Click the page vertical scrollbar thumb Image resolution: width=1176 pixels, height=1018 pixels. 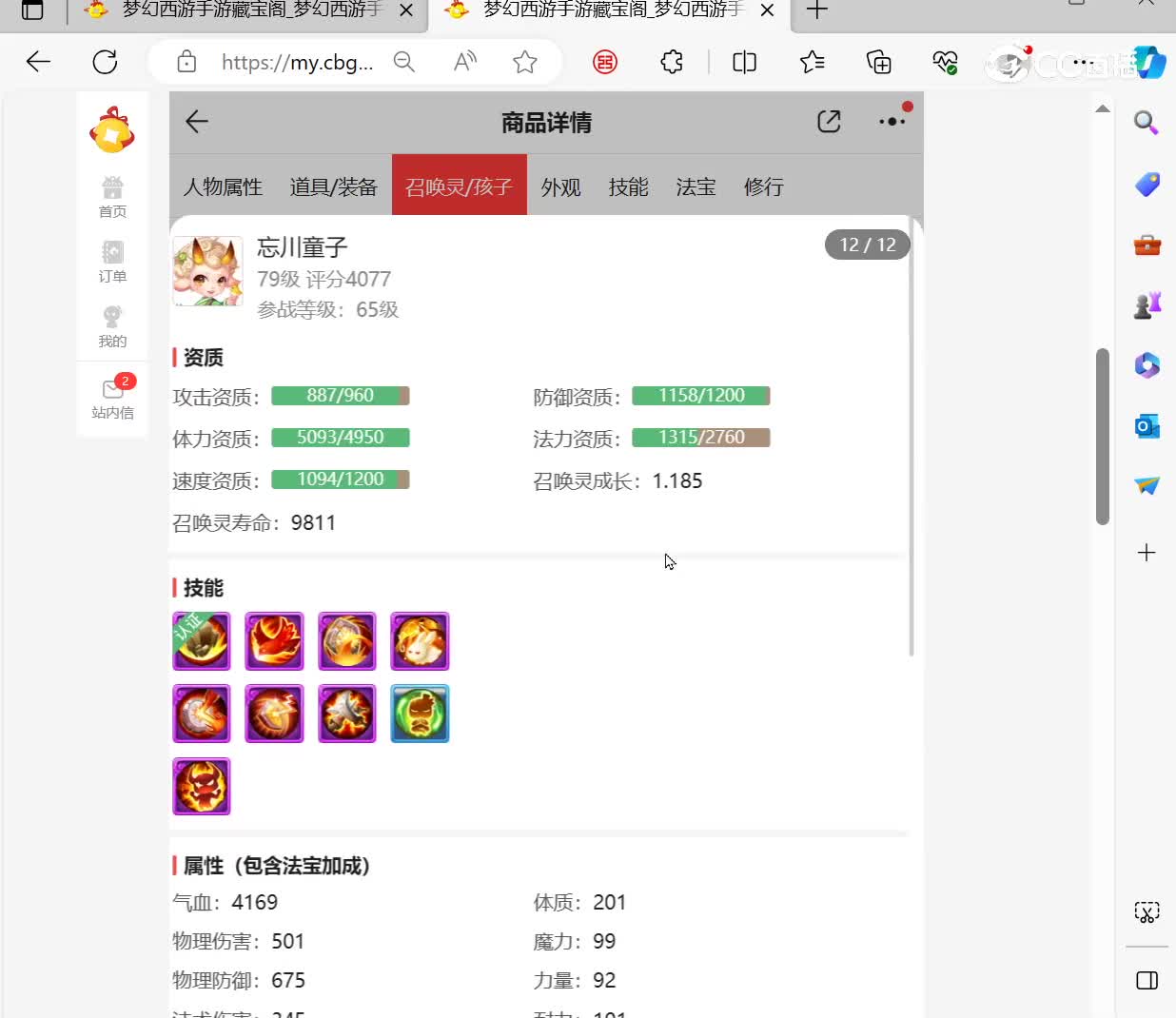1103,437
